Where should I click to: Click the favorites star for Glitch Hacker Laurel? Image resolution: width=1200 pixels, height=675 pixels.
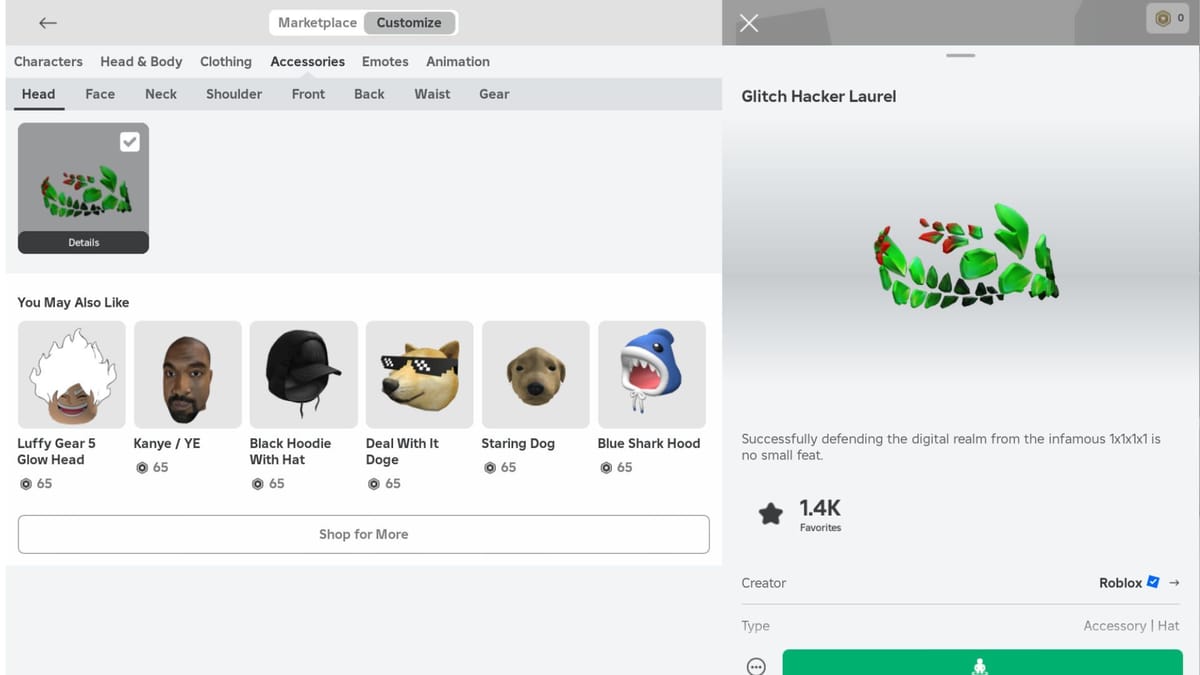tap(771, 512)
